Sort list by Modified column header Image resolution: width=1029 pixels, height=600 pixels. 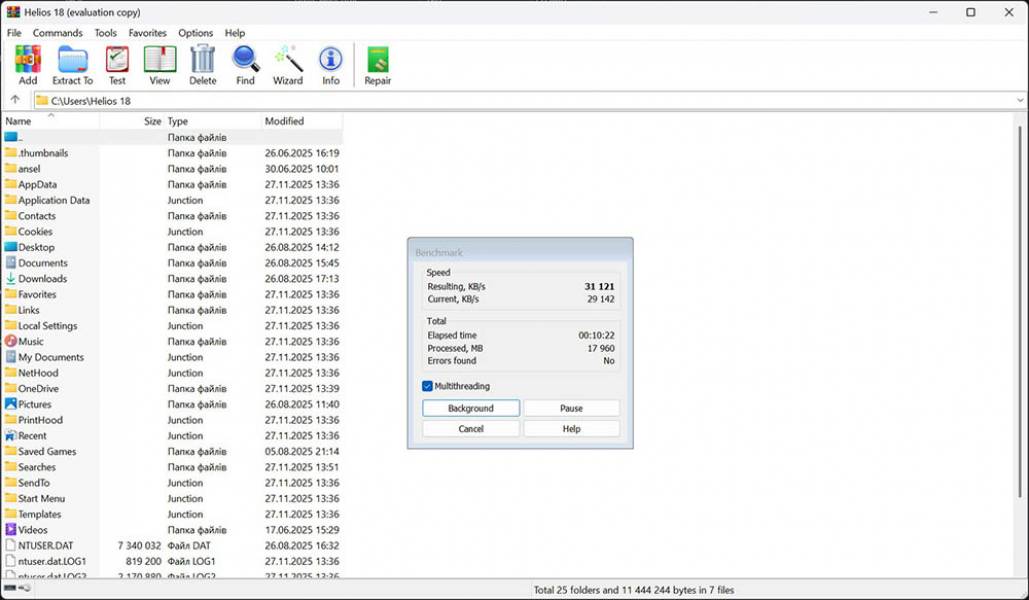click(285, 121)
